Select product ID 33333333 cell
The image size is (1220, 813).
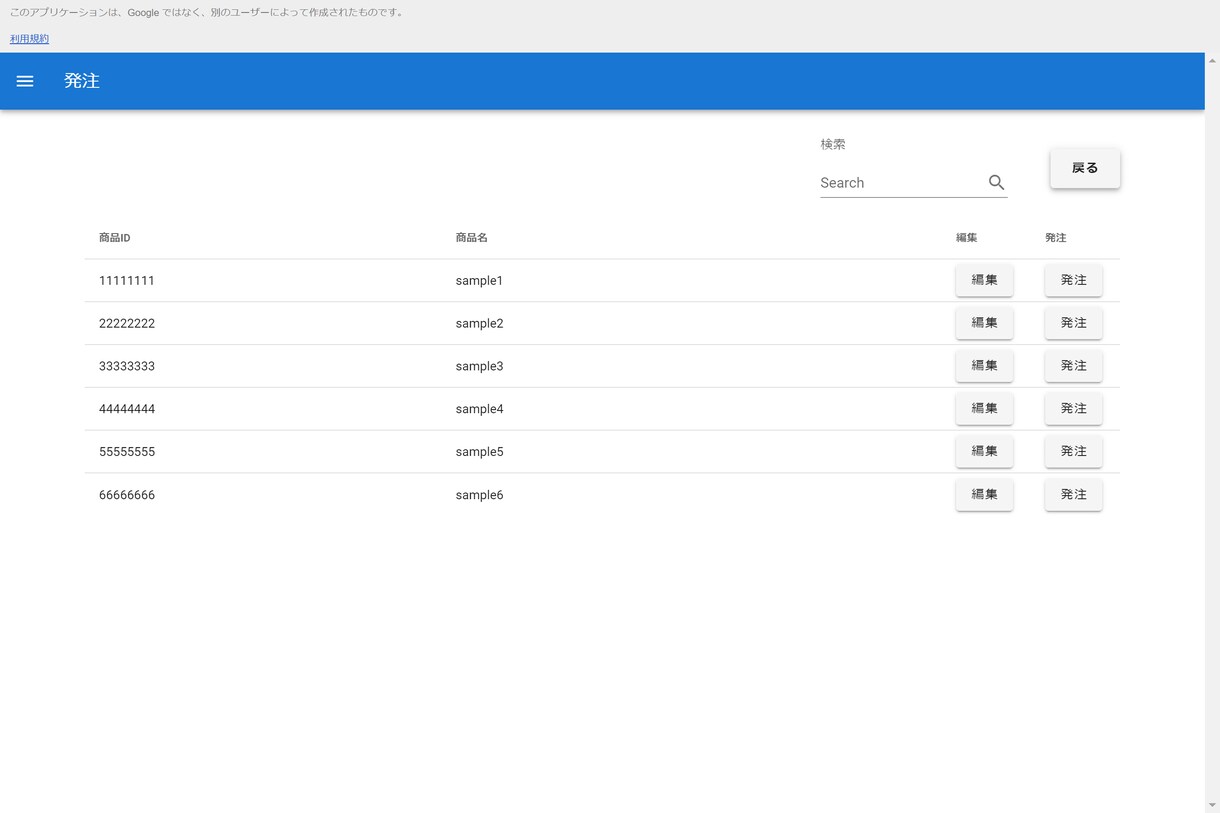pyautogui.click(x=127, y=367)
